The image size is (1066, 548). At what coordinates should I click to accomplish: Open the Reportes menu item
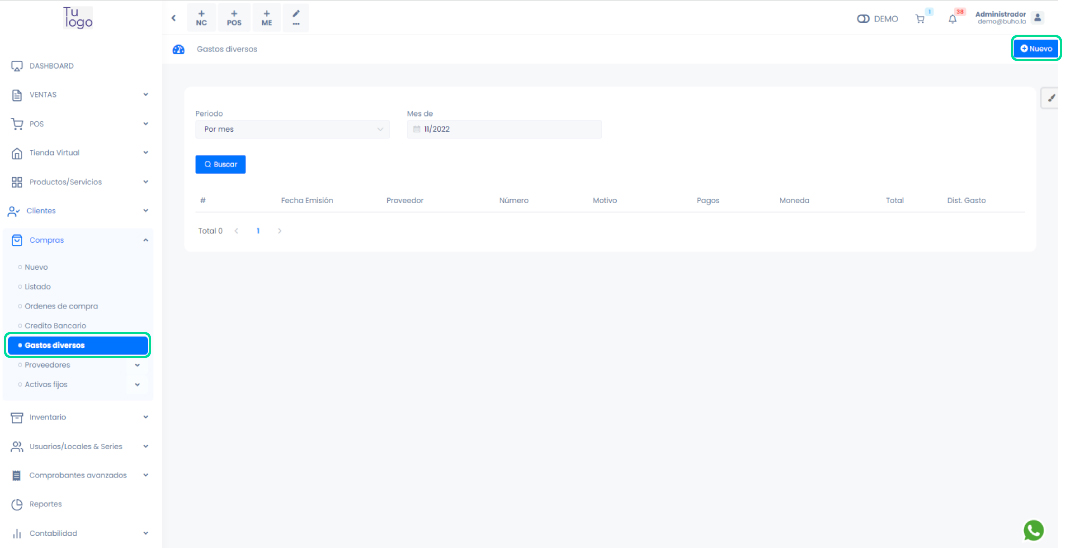(x=46, y=504)
